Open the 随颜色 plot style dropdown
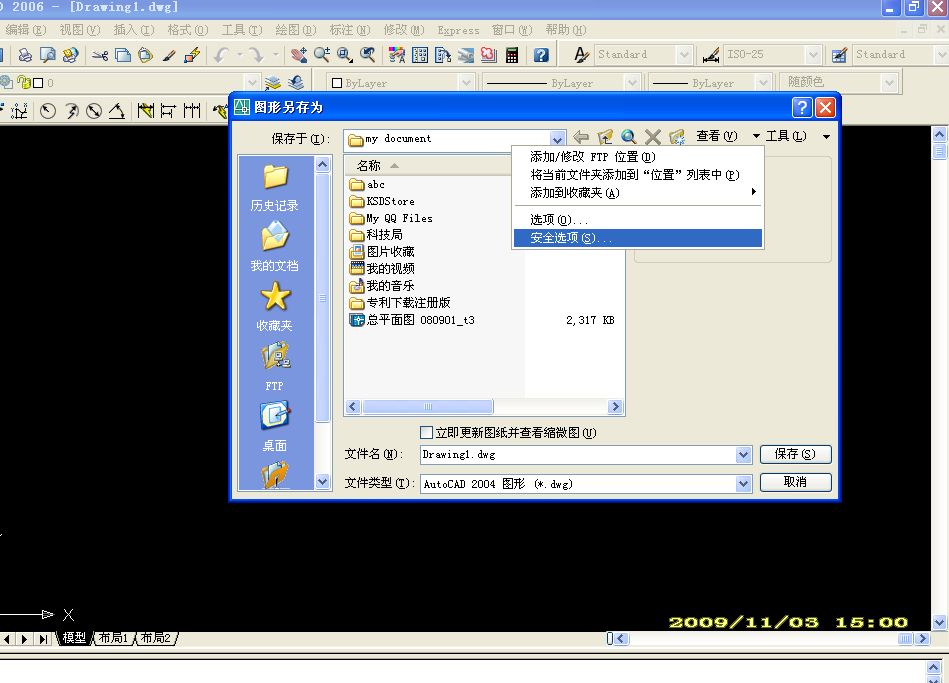The height and width of the screenshot is (683, 949). pyautogui.click(x=888, y=82)
